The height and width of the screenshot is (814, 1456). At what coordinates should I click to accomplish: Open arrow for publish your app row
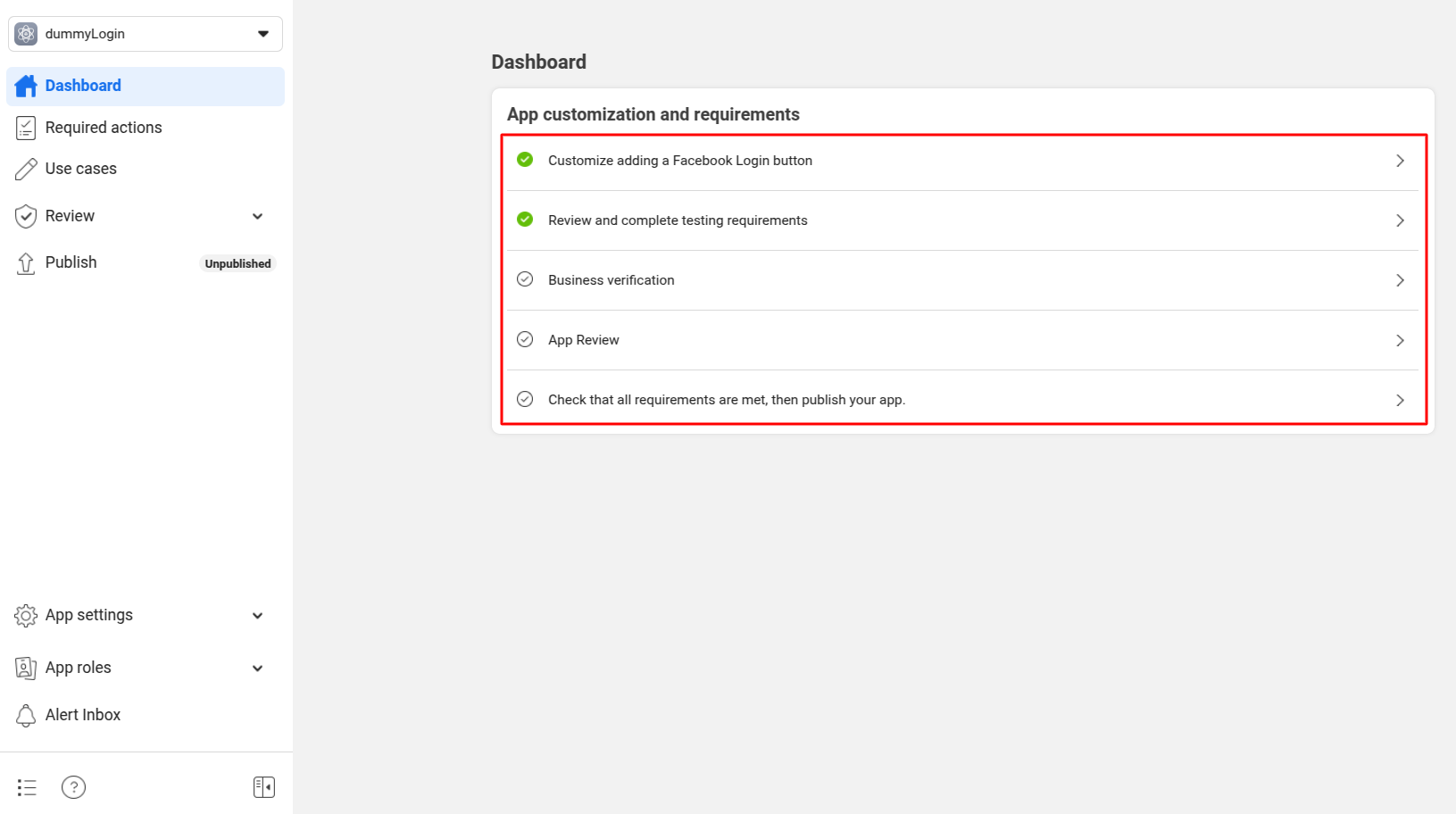click(x=1400, y=400)
